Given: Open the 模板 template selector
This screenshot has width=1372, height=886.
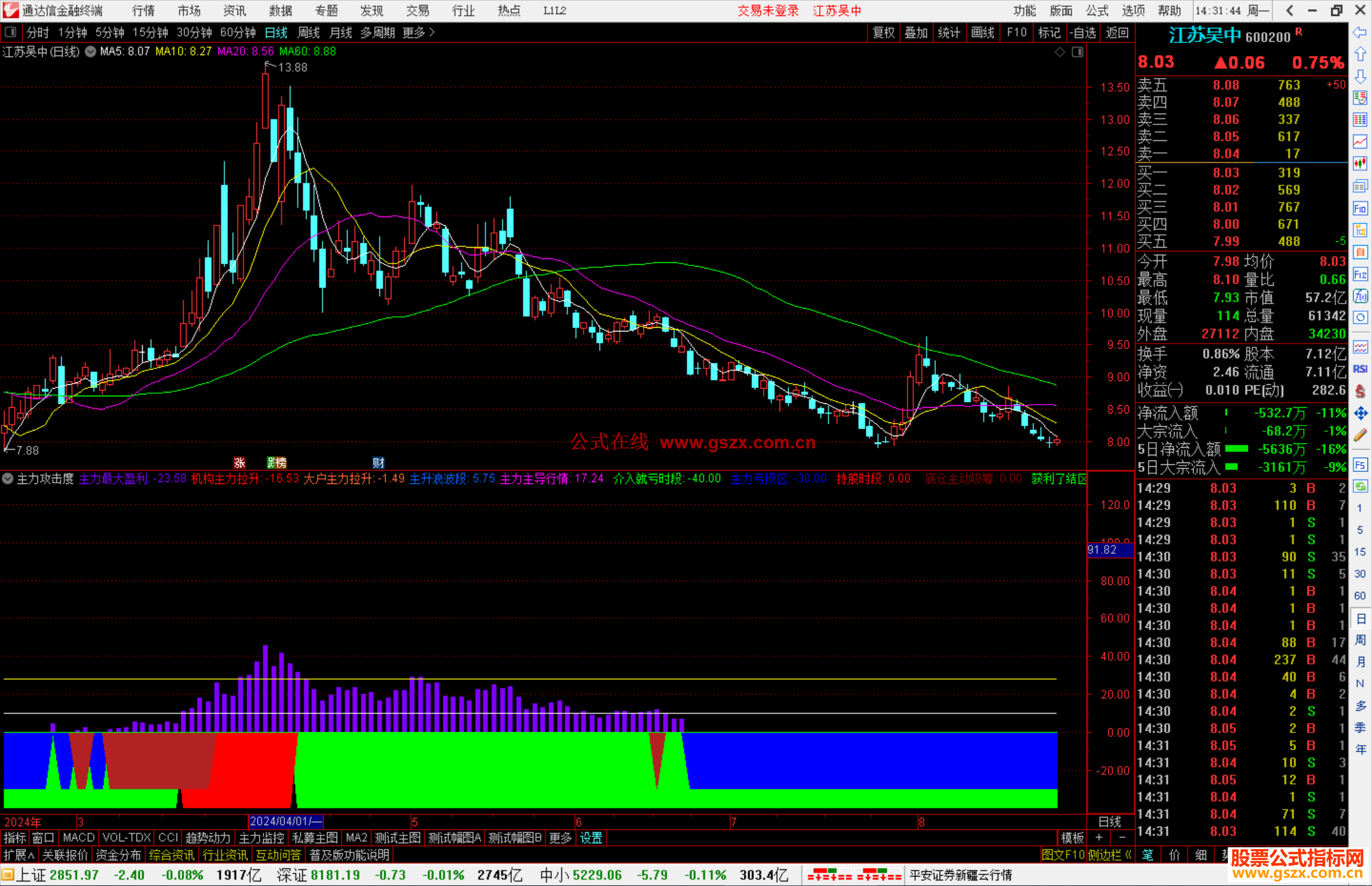Looking at the screenshot, I should (x=1072, y=838).
